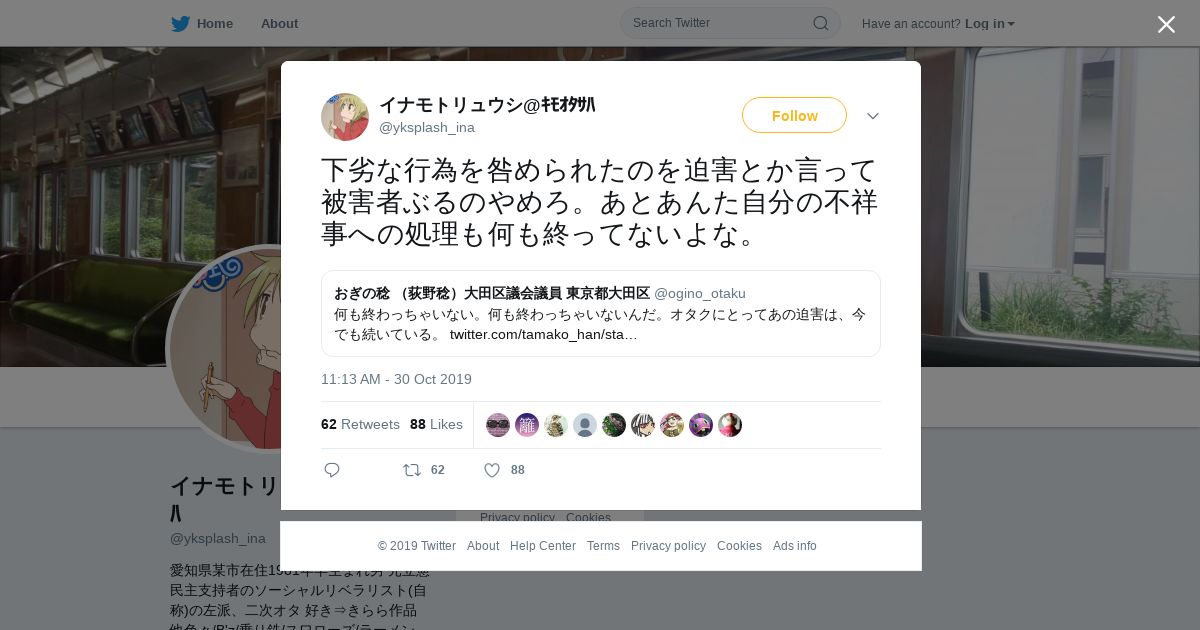The height and width of the screenshot is (630, 1200).
Task: Click the reply speech bubble icon
Action: pos(332,470)
